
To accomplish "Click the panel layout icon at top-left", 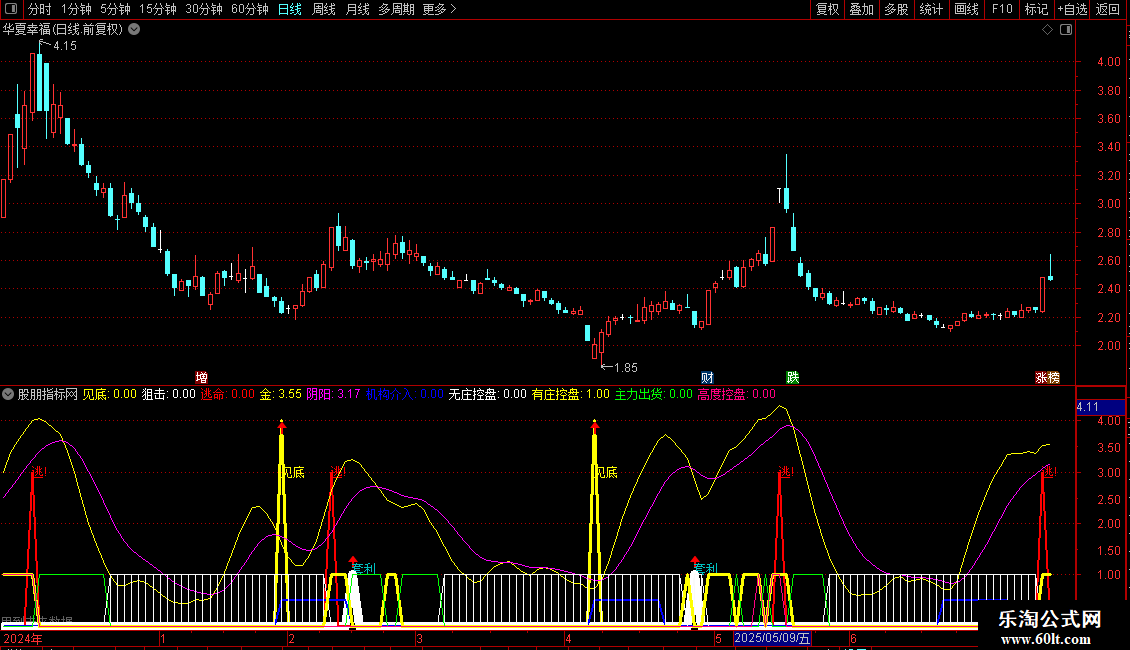I will (x=11, y=9).
